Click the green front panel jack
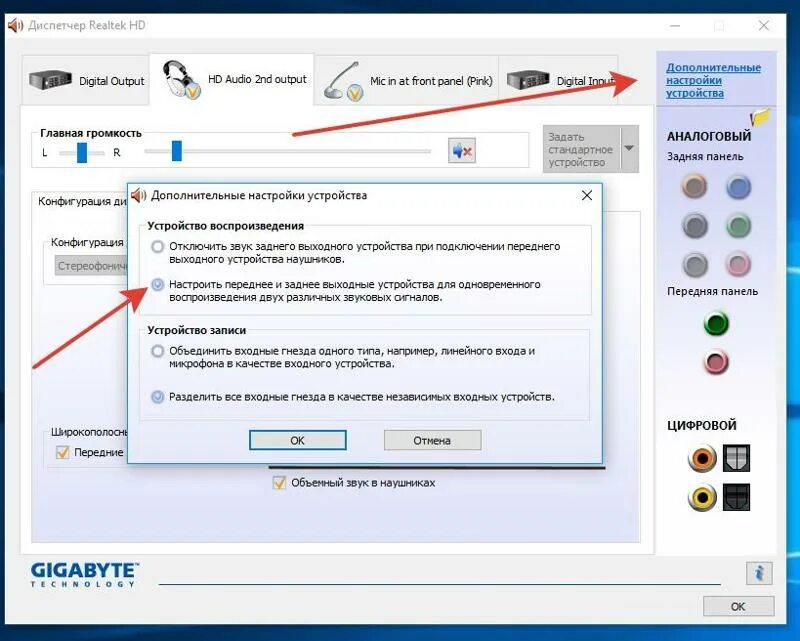This screenshot has width=800, height=641. [x=716, y=324]
